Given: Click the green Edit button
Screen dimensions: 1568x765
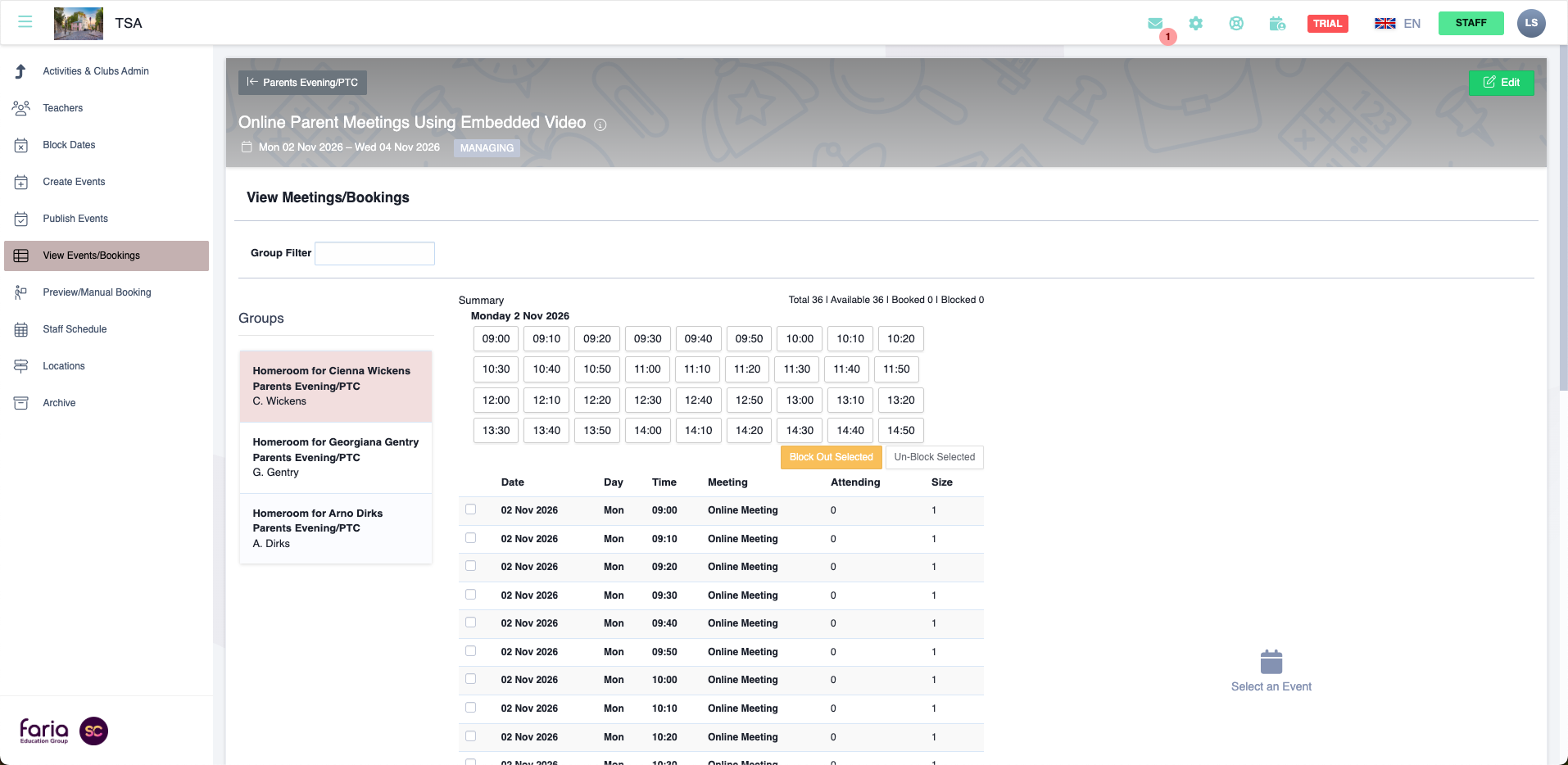Looking at the screenshot, I should [1501, 83].
